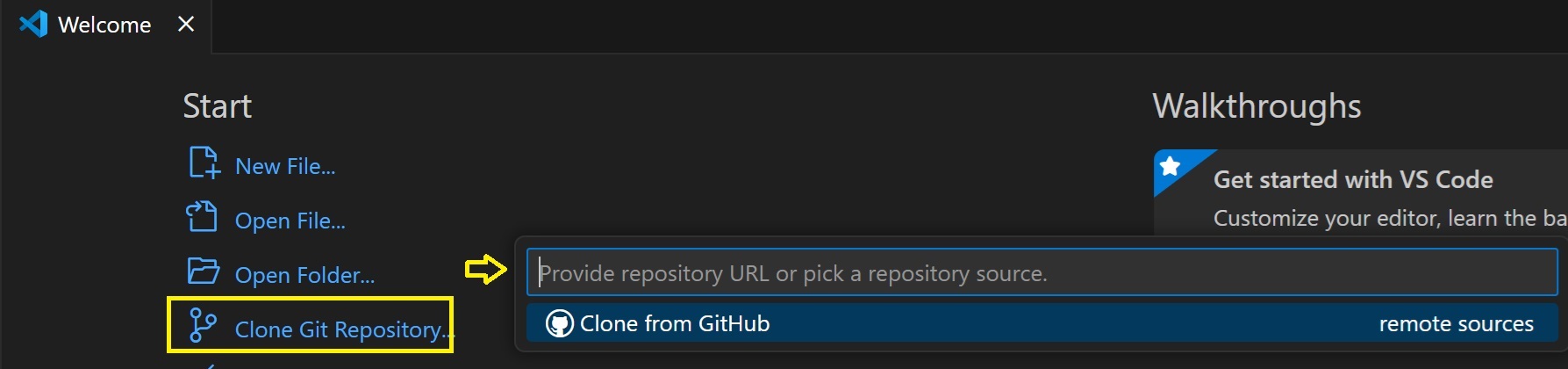This screenshot has width=1568, height=369.
Task: Click the Walkthroughs heading
Action: click(1257, 106)
